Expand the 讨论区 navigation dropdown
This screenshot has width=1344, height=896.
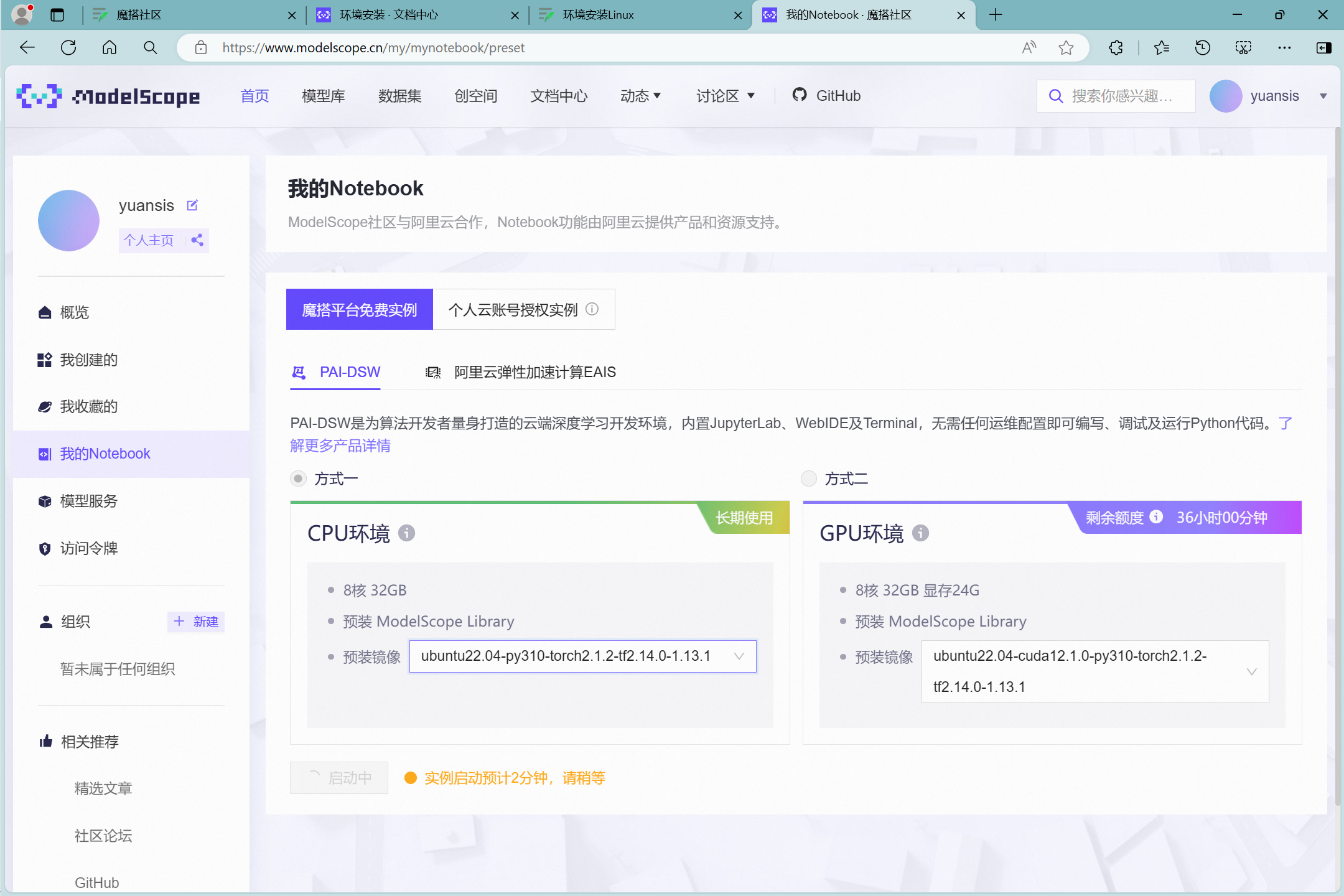point(726,96)
